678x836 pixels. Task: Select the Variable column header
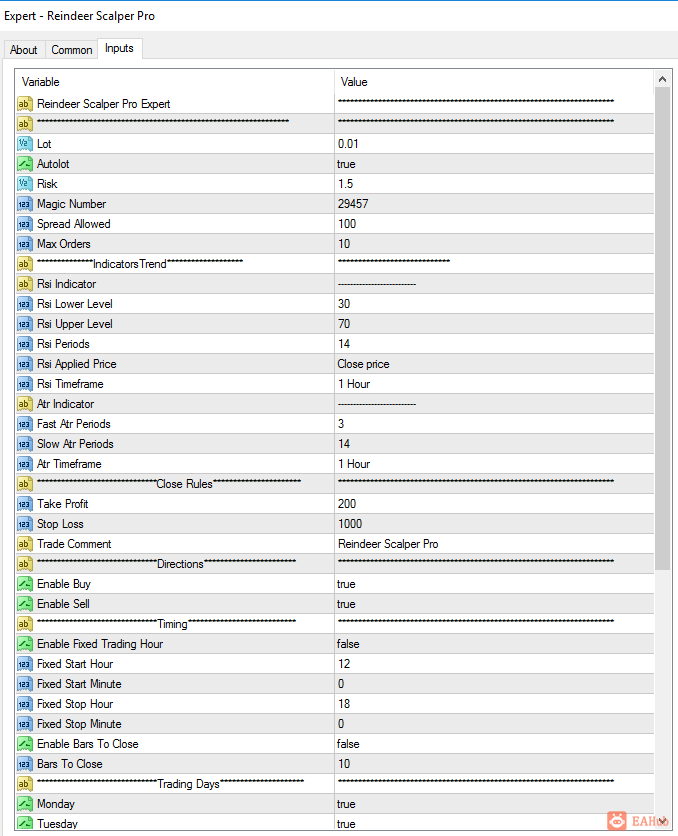tap(175, 82)
